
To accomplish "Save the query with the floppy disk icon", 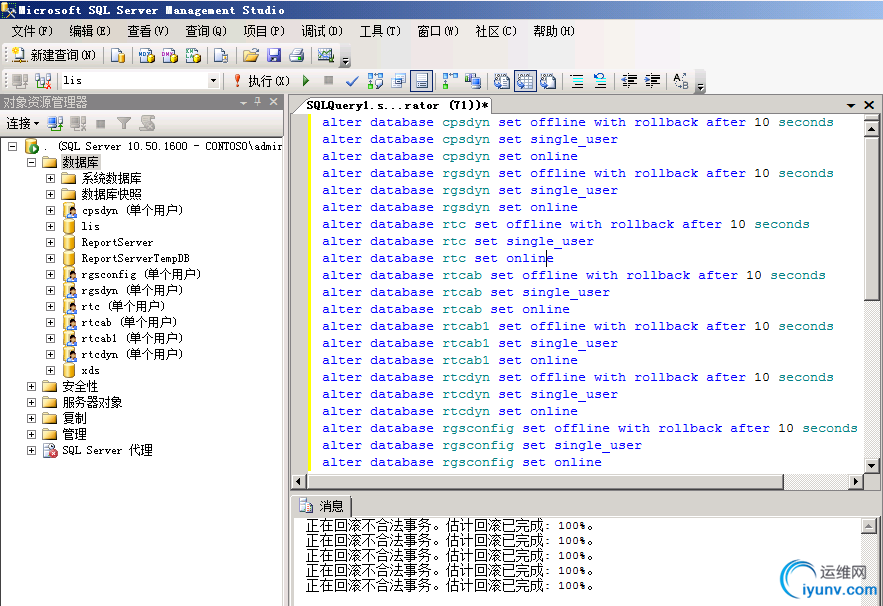I will pyautogui.click(x=274, y=55).
